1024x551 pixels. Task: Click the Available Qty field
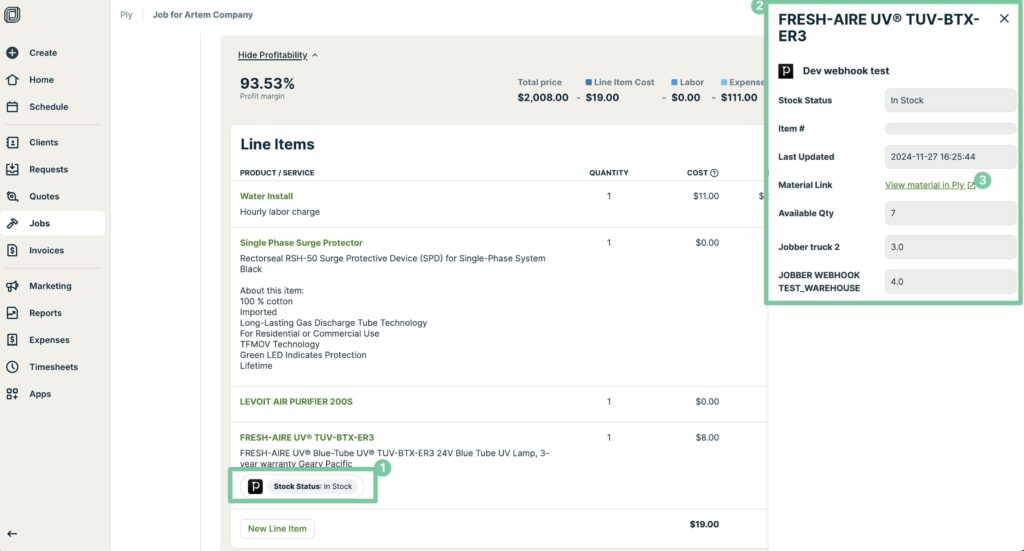tap(950, 213)
